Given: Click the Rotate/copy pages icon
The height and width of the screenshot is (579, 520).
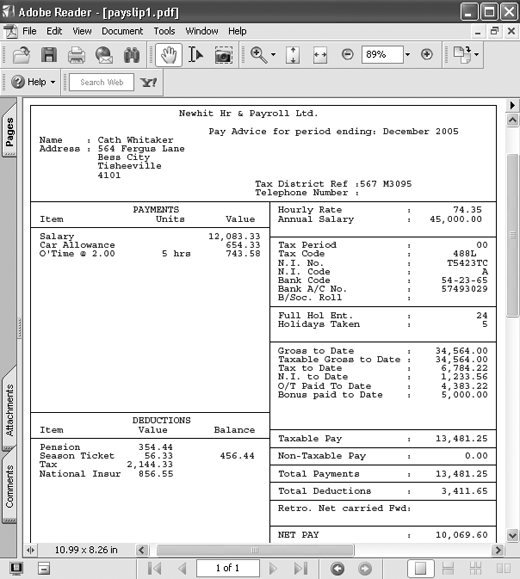Looking at the screenshot, I should click(x=462, y=54).
